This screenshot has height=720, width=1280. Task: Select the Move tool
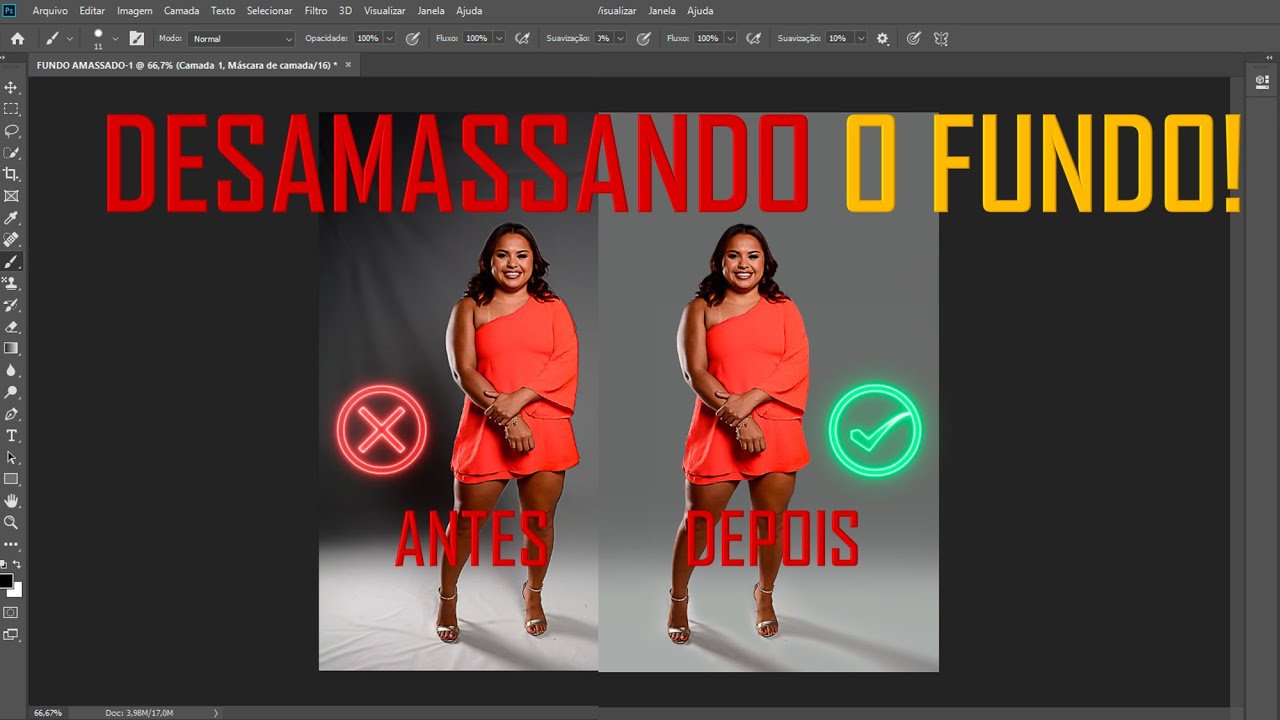[11, 88]
